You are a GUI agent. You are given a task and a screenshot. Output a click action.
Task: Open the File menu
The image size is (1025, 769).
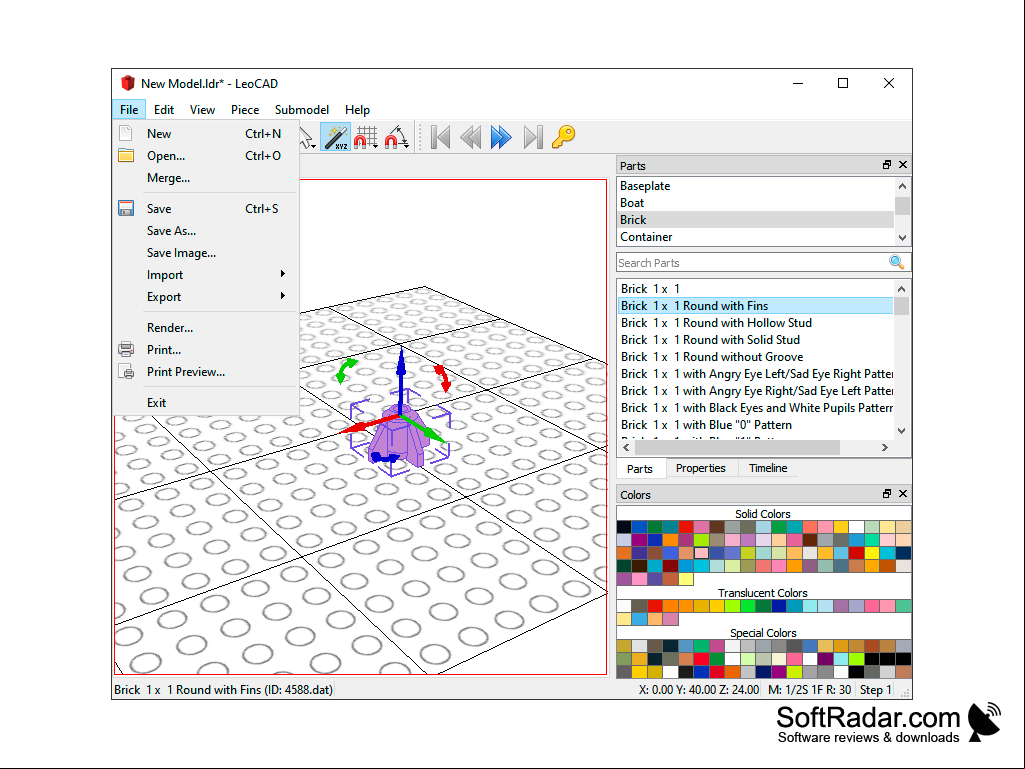(129, 110)
